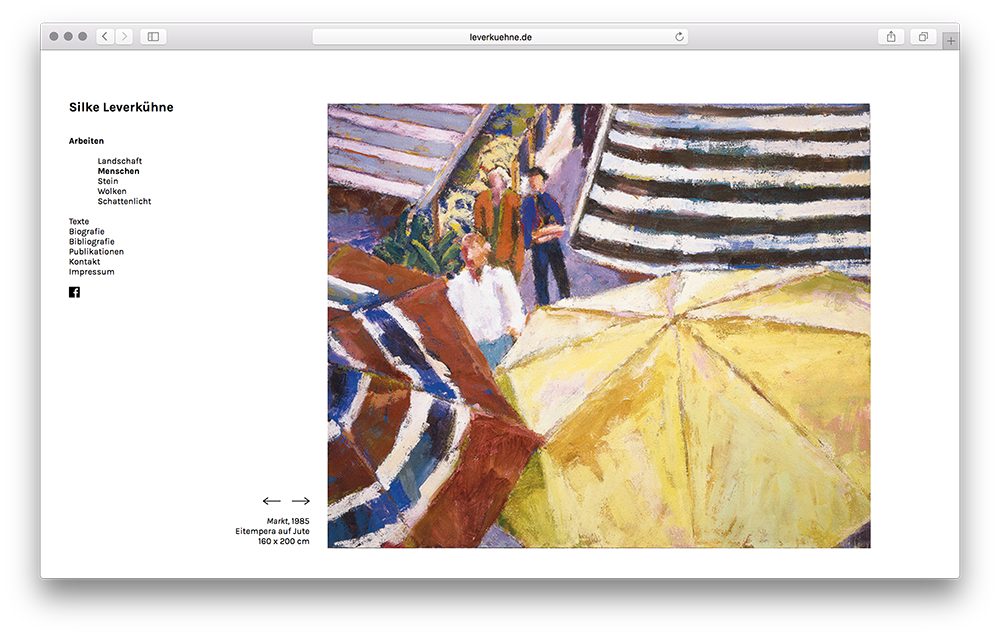
Task: Go to the Publikationen page
Action: tap(96, 251)
